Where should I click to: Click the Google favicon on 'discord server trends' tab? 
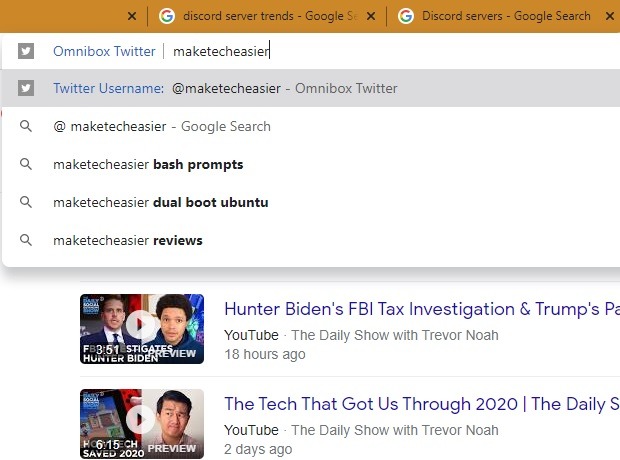[167, 16]
